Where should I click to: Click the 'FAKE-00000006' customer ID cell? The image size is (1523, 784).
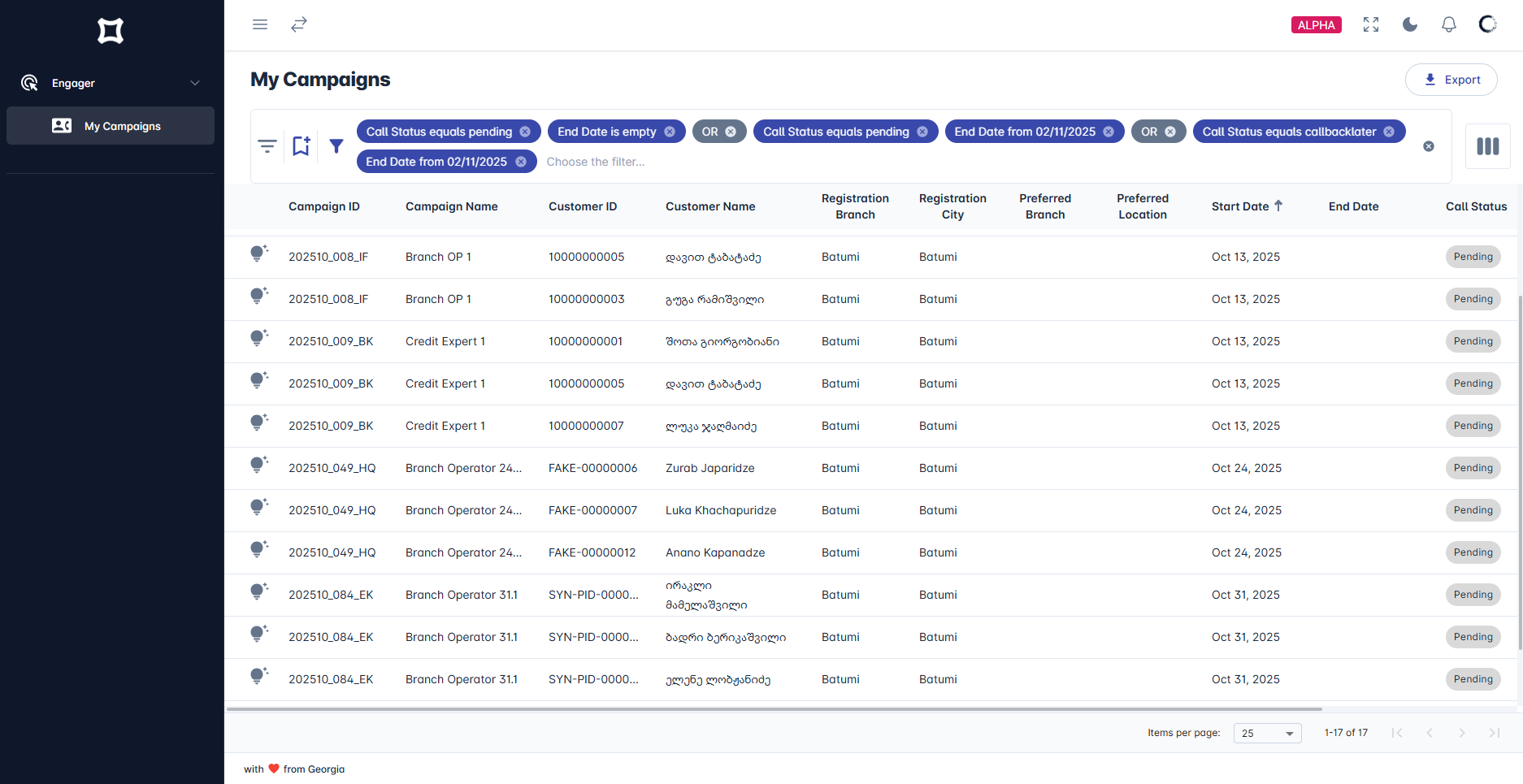(x=593, y=468)
